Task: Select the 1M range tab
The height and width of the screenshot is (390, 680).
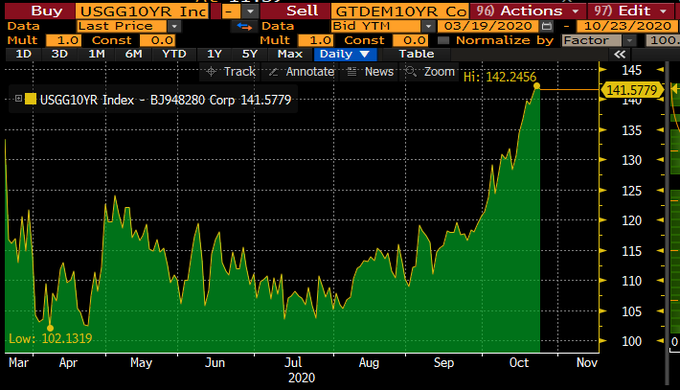Action: (x=96, y=54)
